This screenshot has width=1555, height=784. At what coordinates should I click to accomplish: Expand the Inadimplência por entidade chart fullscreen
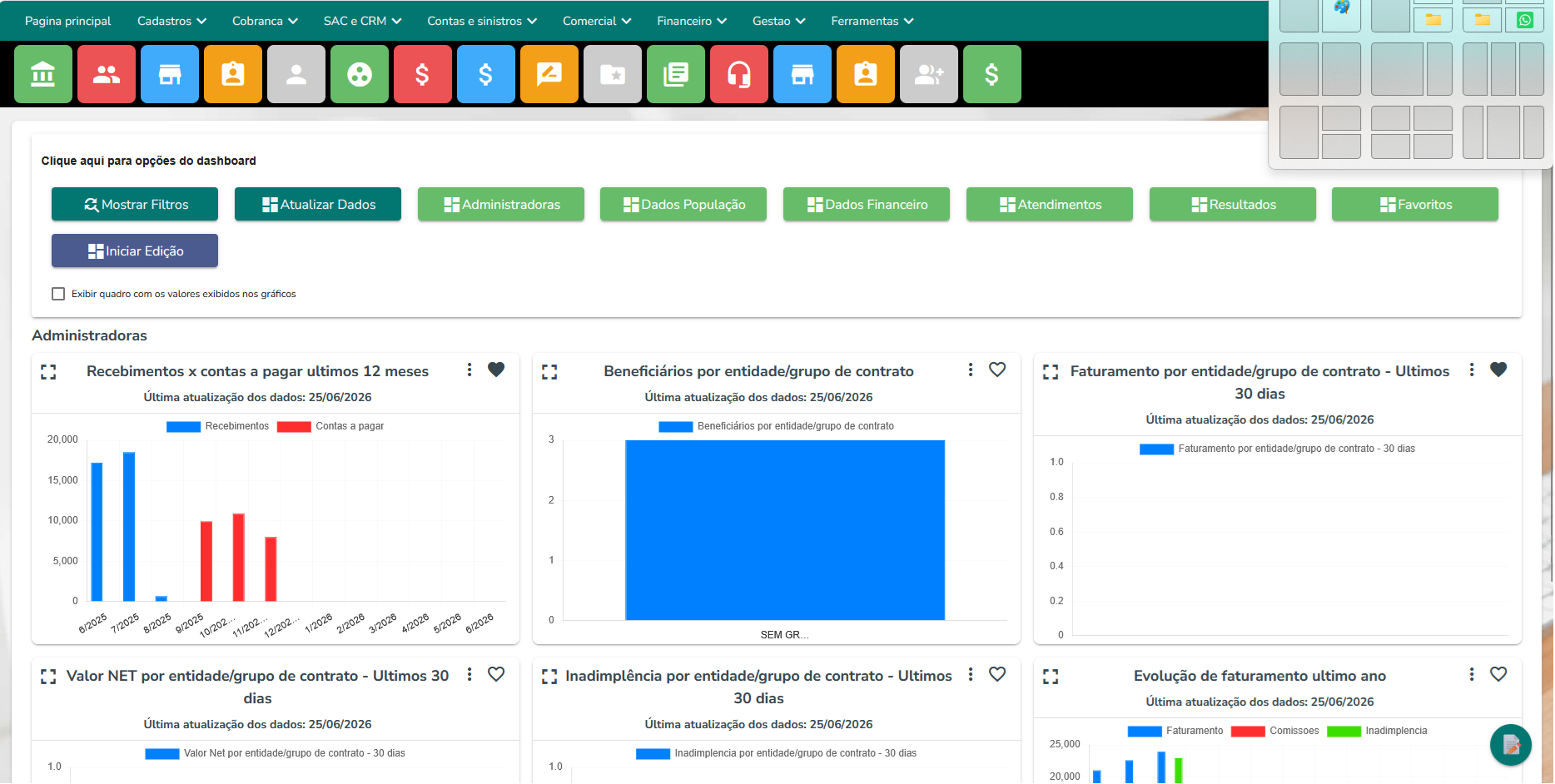549,677
